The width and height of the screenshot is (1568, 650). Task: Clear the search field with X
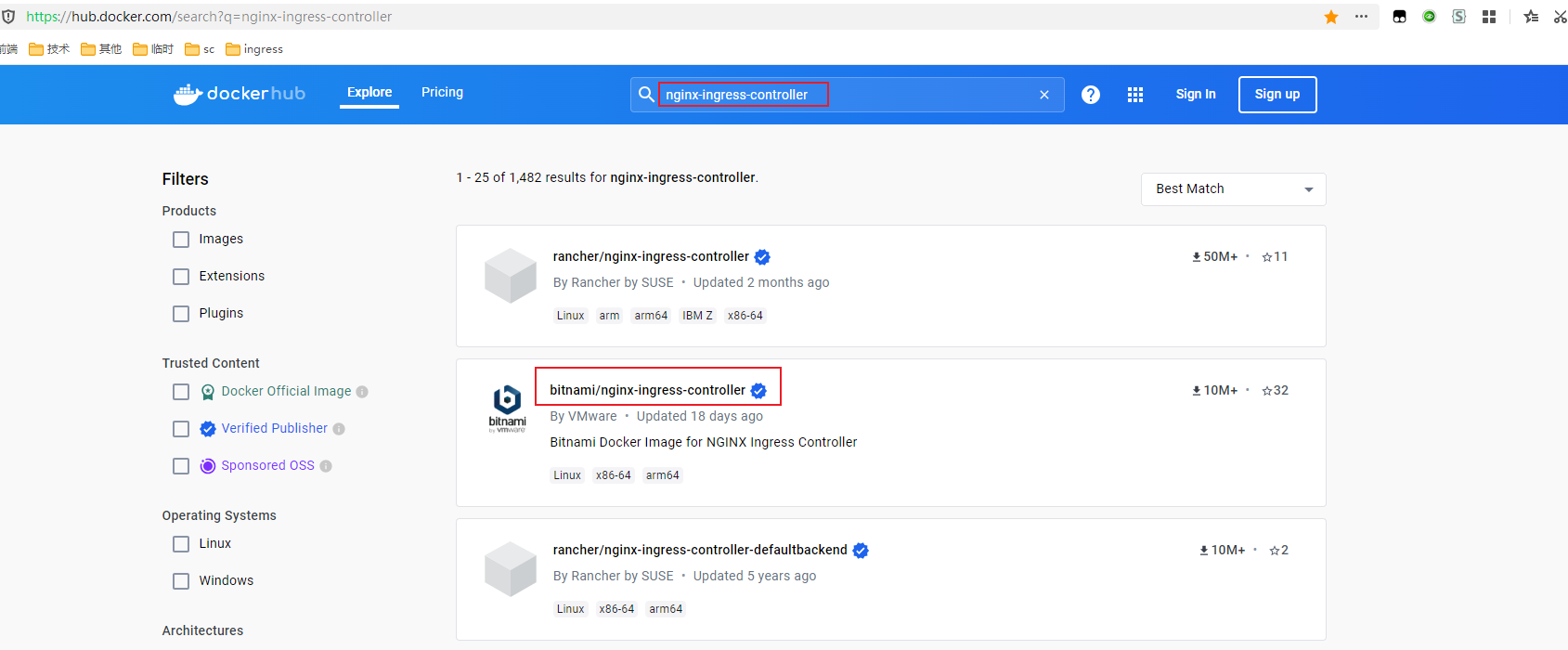tap(1044, 95)
